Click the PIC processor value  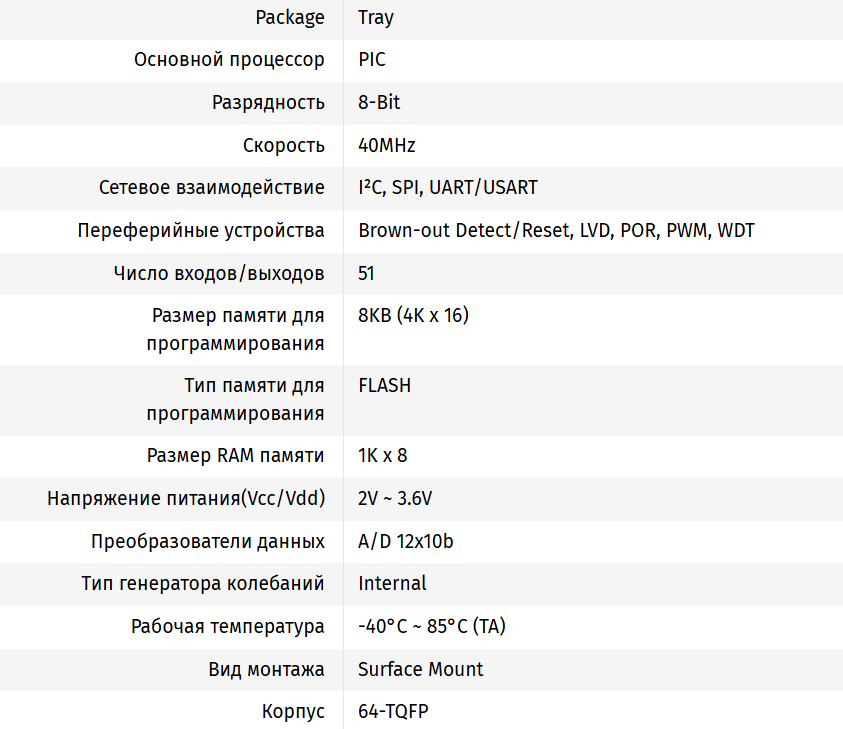pos(372,60)
